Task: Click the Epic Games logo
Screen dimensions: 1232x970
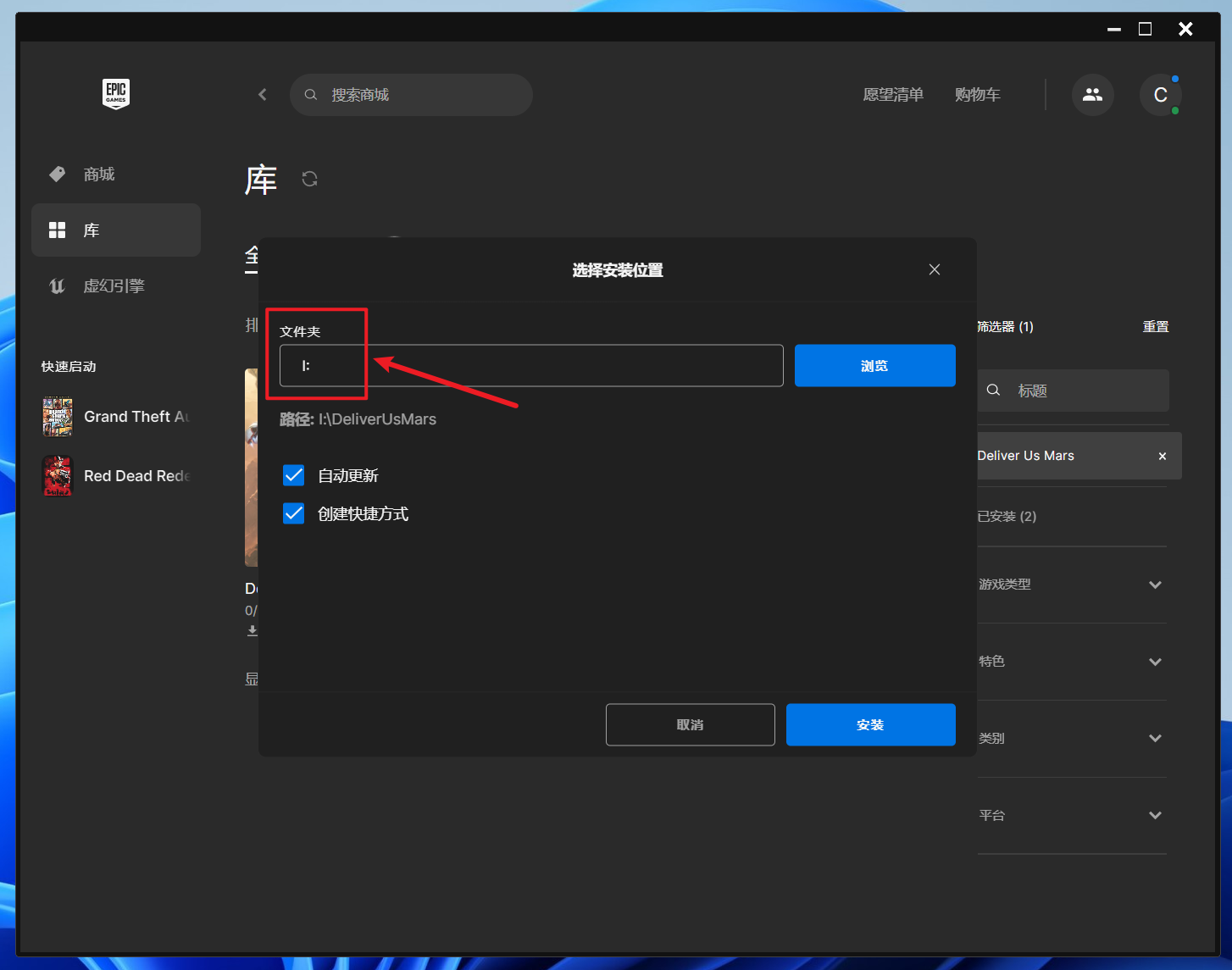Action: (116, 94)
